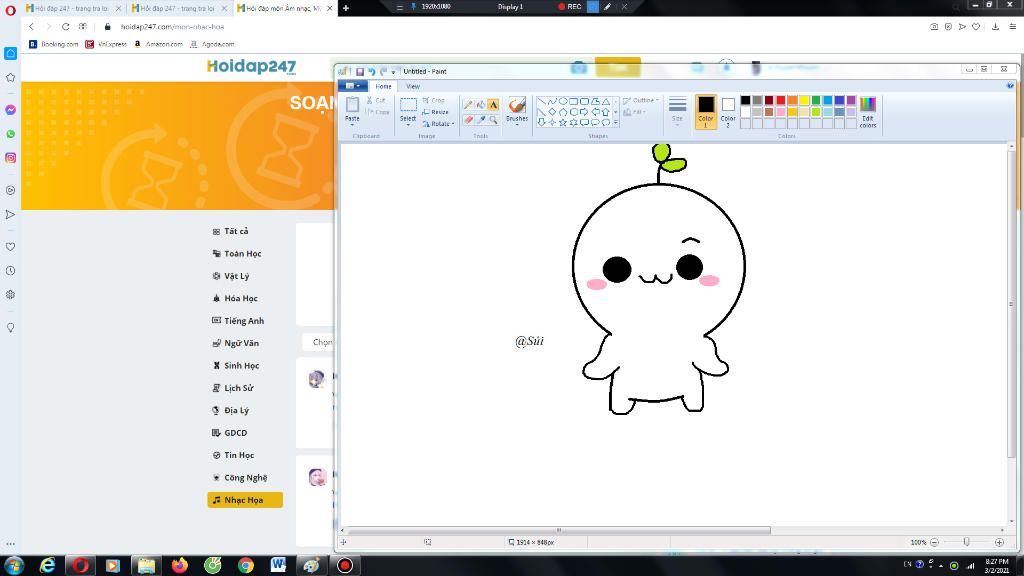Open the Edit colors dialog

tap(868, 112)
